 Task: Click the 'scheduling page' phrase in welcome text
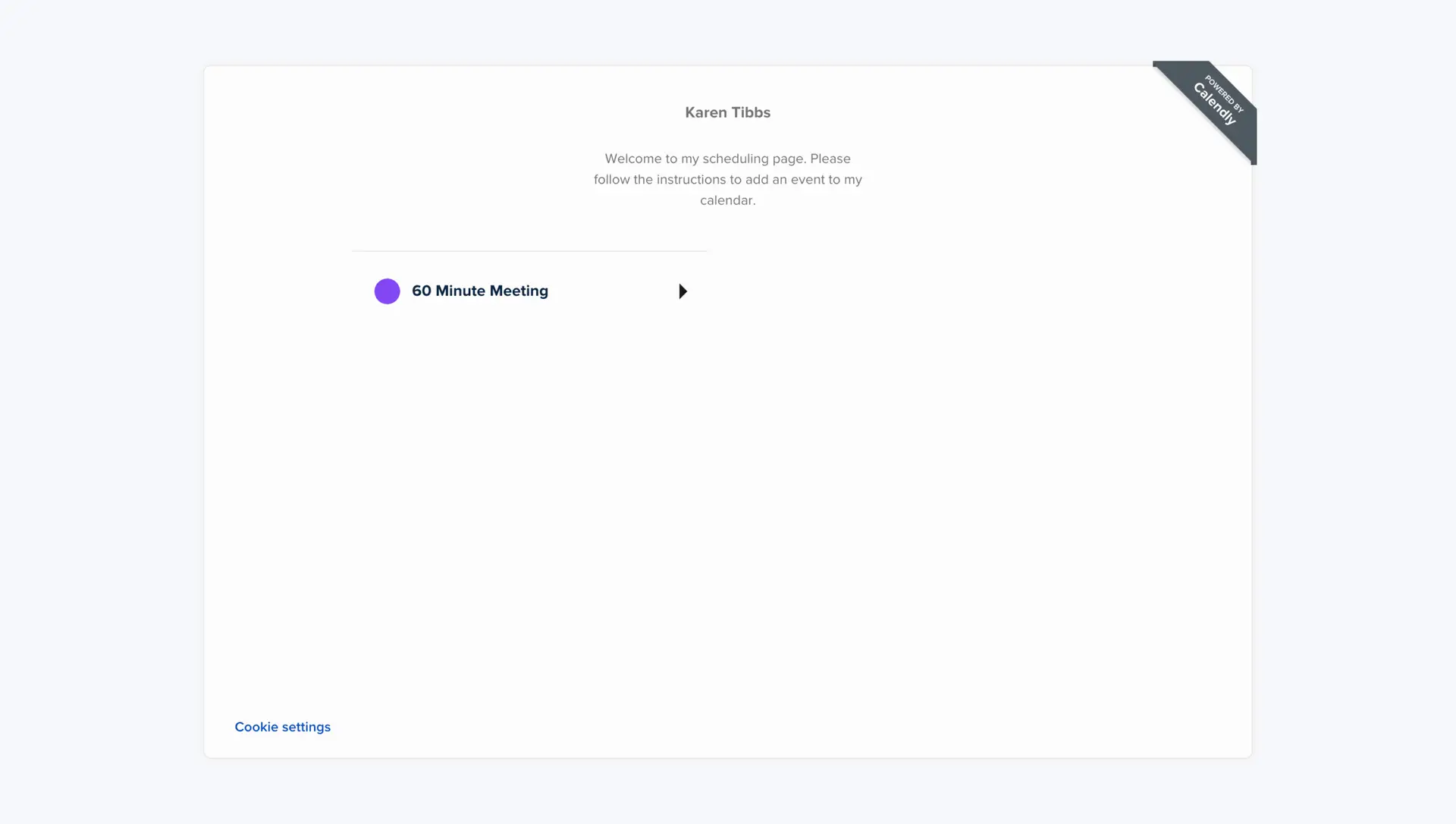point(753,159)
